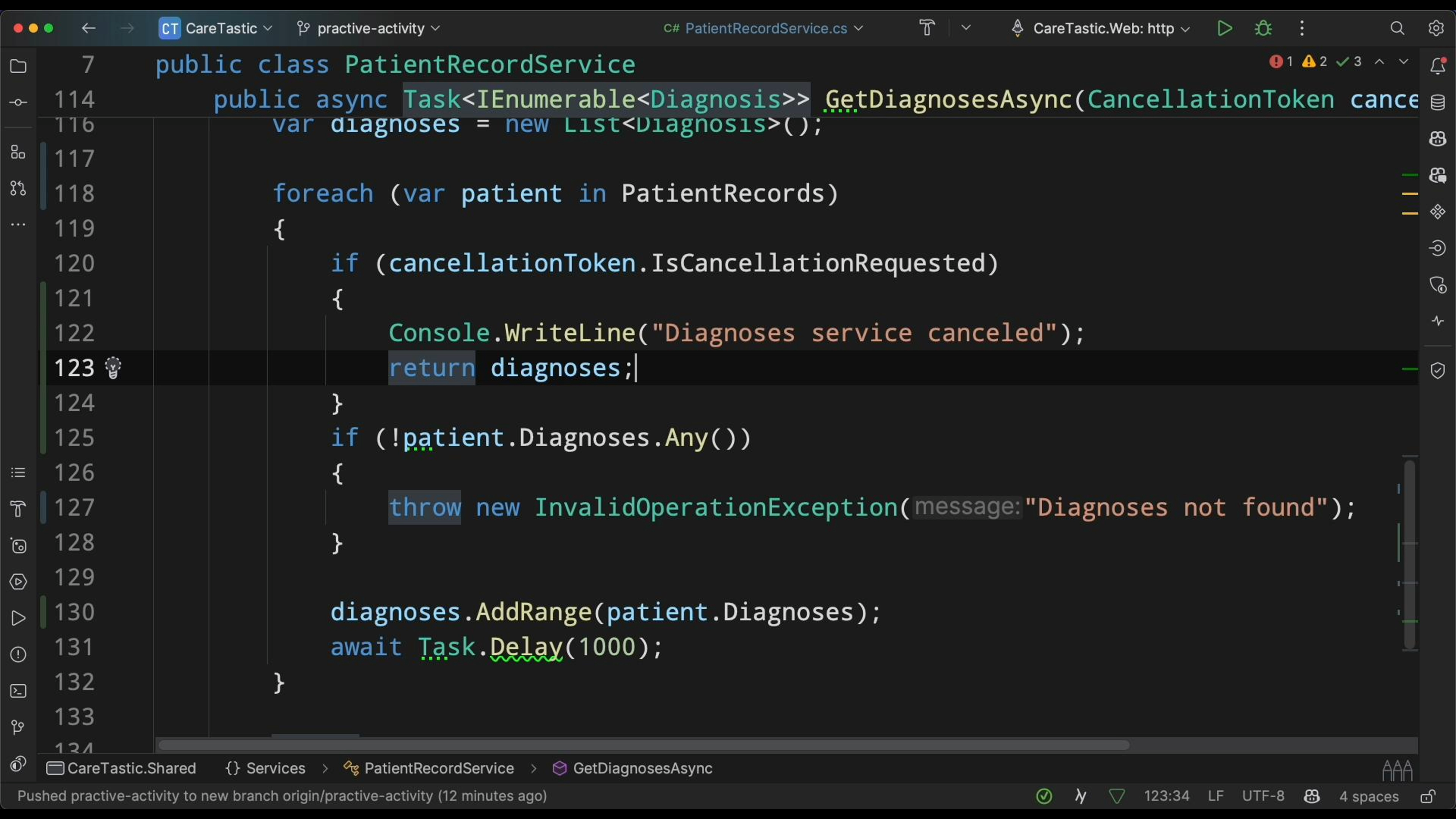
Task: Open the practive-activity branch dropdown
Action: tap(370, 28)
